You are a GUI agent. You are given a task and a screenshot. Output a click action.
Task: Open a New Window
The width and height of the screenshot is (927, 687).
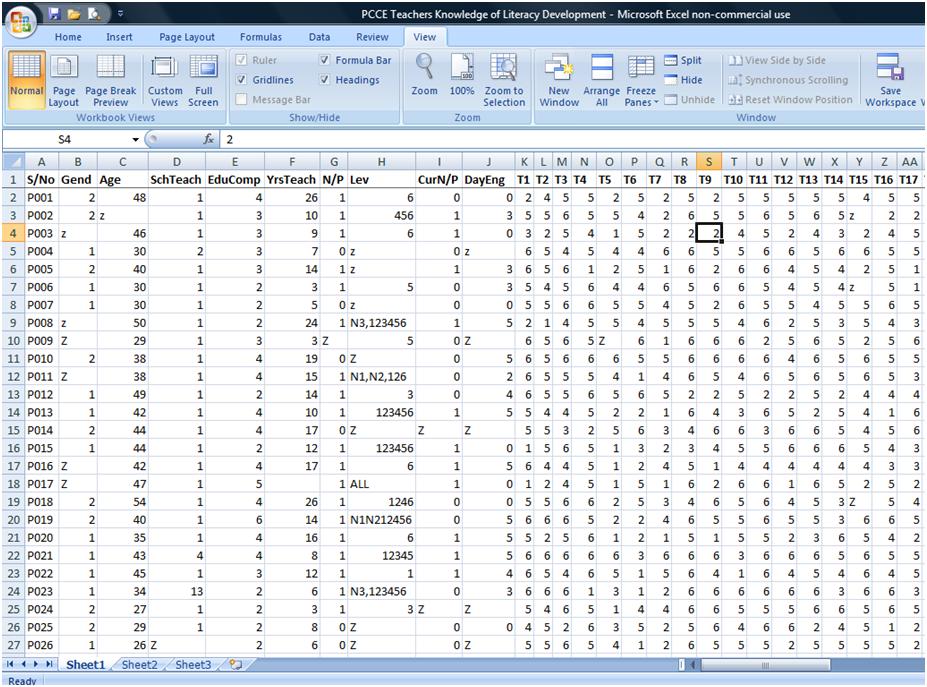(x=559, y=80)
